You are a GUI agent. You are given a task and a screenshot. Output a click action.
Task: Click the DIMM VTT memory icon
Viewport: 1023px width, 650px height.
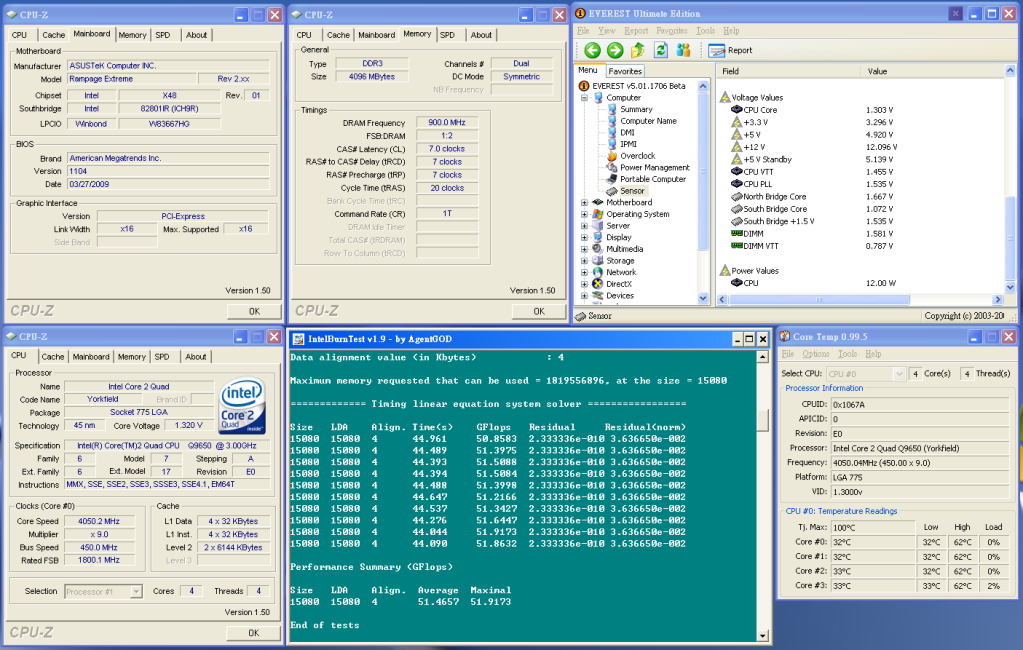pyautogui.click(x=737, y=246)
